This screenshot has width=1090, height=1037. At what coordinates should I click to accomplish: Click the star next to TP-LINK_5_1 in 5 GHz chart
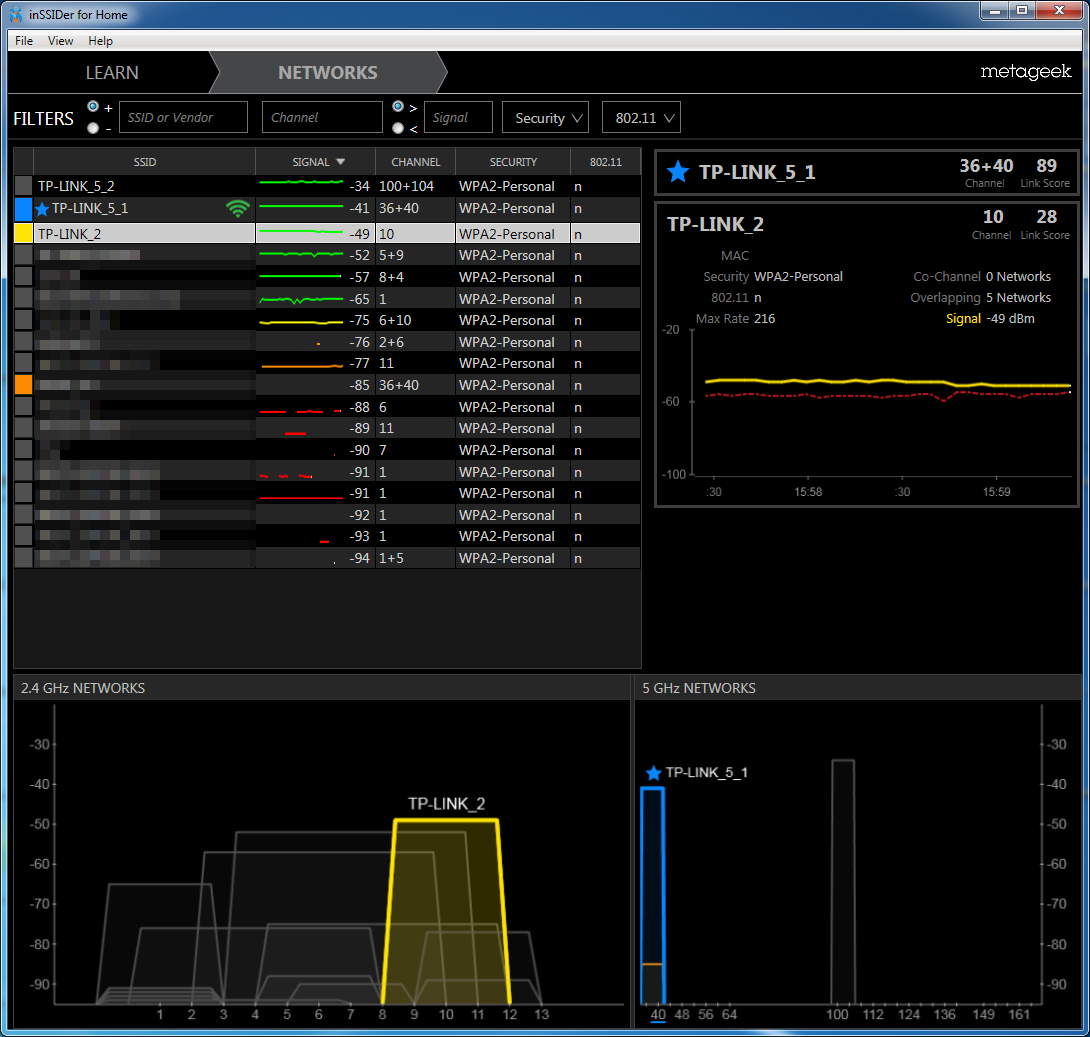click(653, 773)
